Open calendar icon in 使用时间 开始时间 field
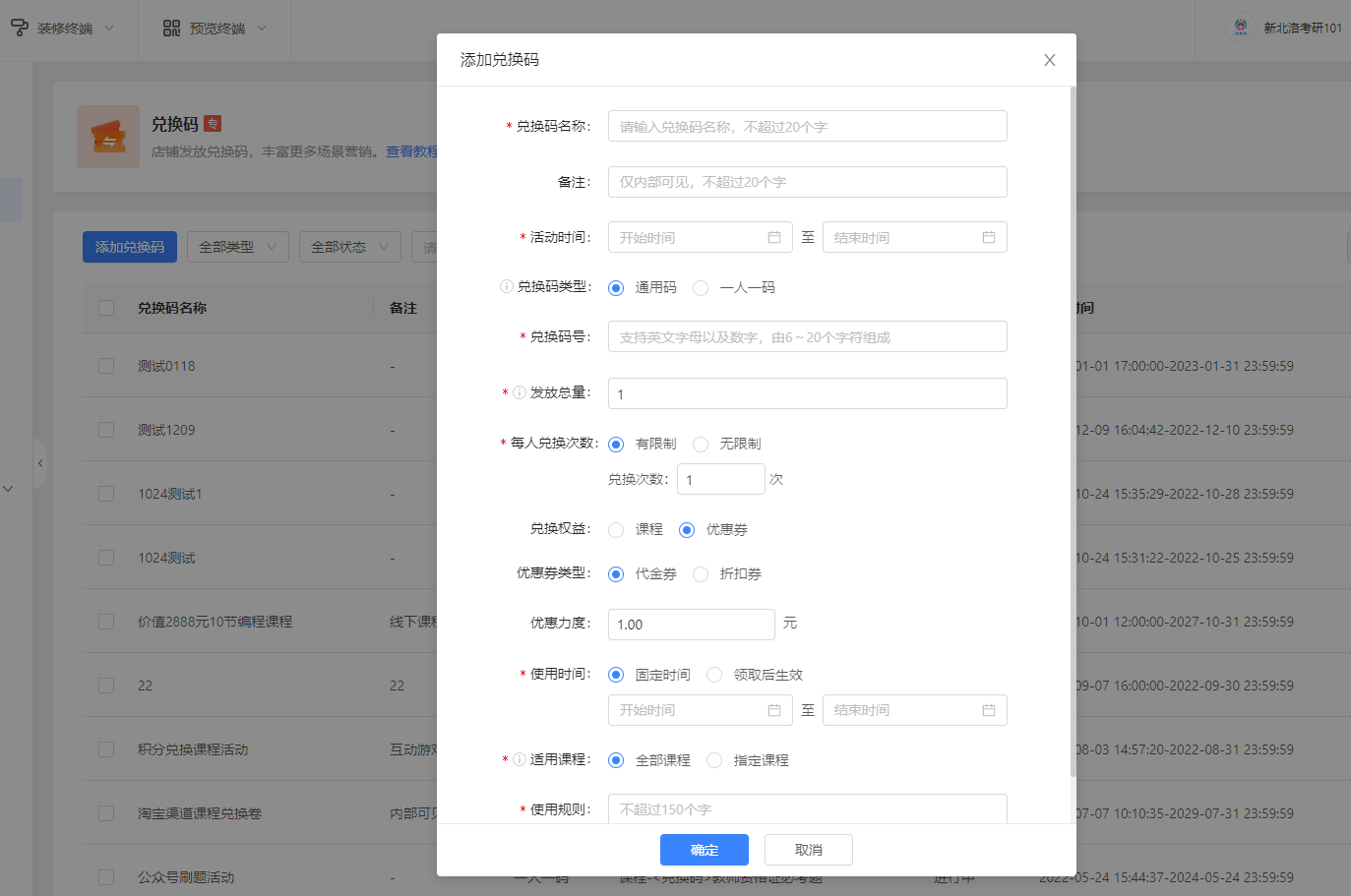Viewport: 1351px width, 896px height. pyautogui.click(x=774, y=710)
